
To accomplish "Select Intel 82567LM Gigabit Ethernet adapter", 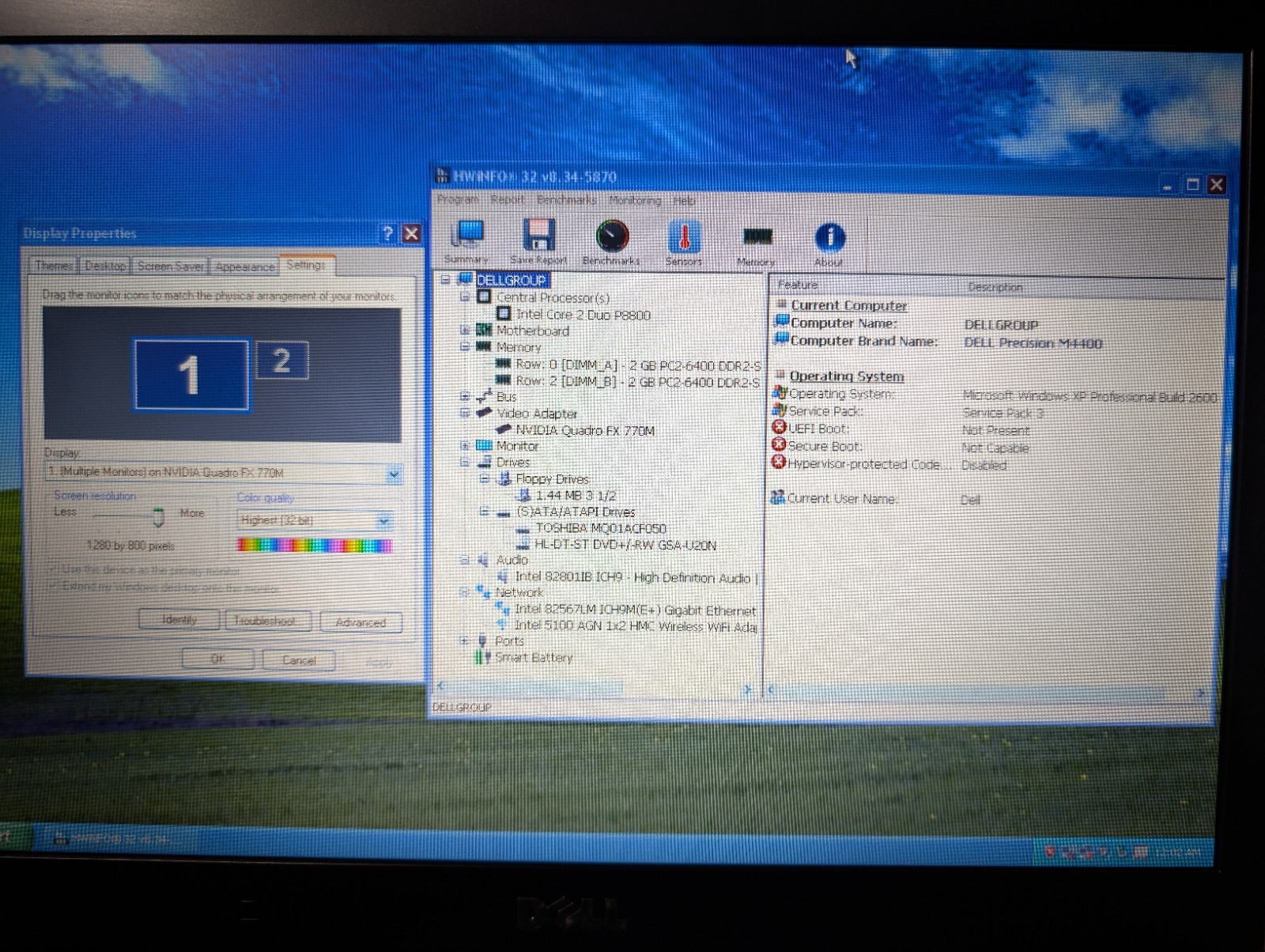I will click(x=635, y=610).
